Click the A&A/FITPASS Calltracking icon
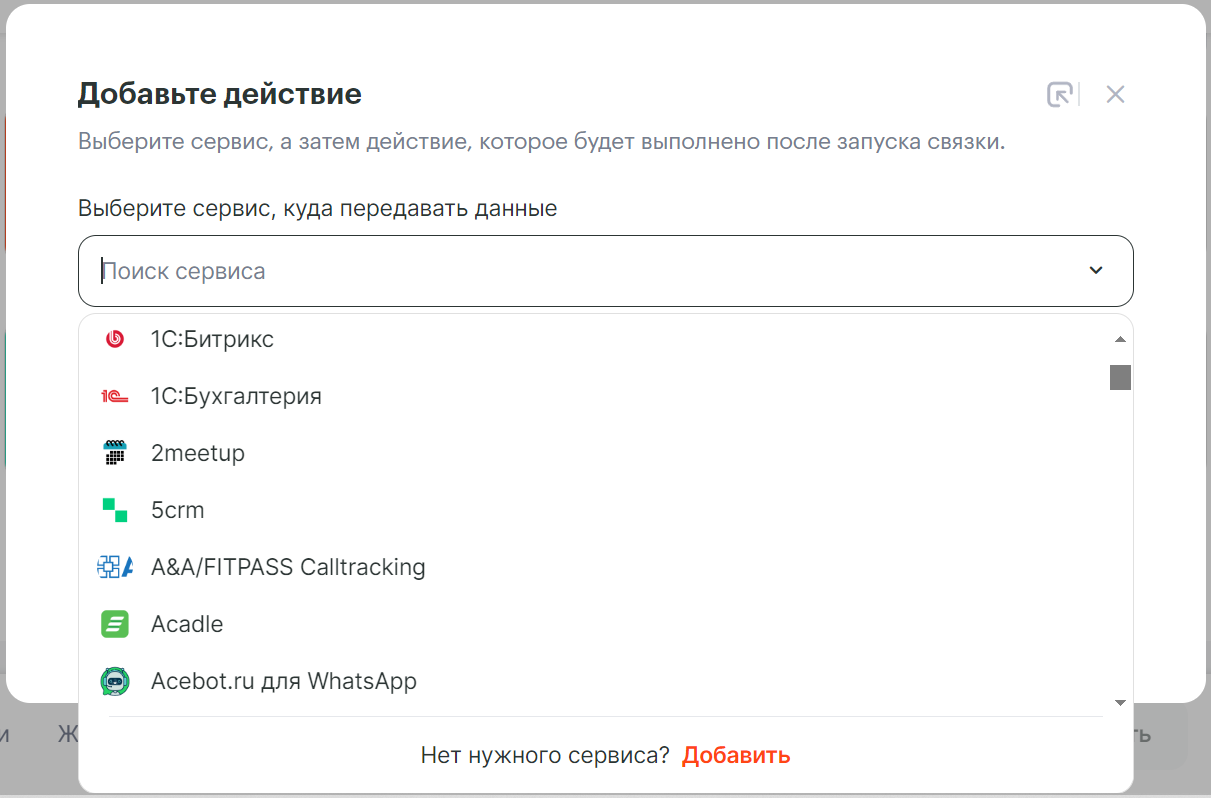This screenshot has width=1211, height=798. pos(115,567)
